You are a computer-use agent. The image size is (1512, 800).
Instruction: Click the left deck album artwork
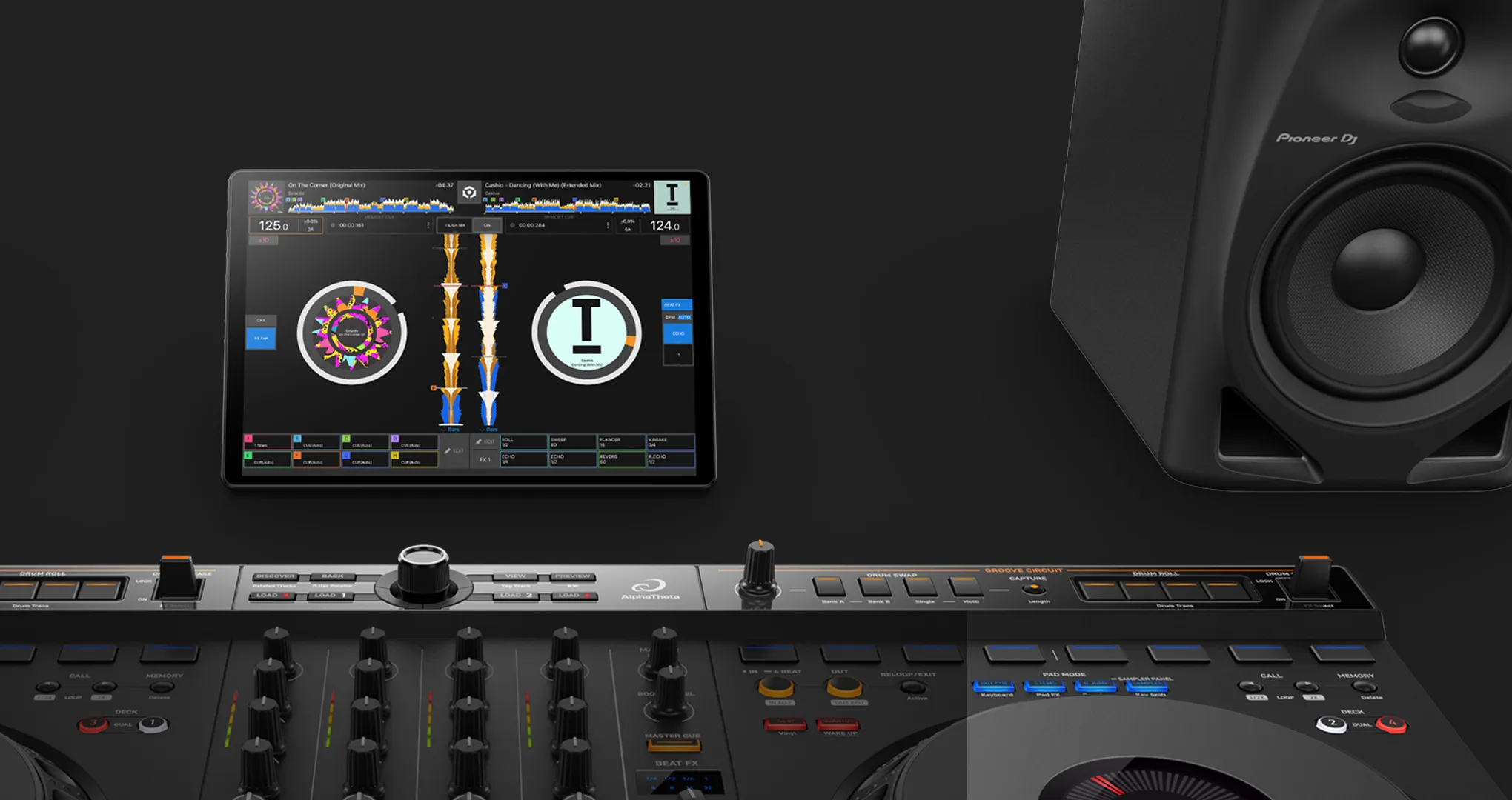pos(265,197)
